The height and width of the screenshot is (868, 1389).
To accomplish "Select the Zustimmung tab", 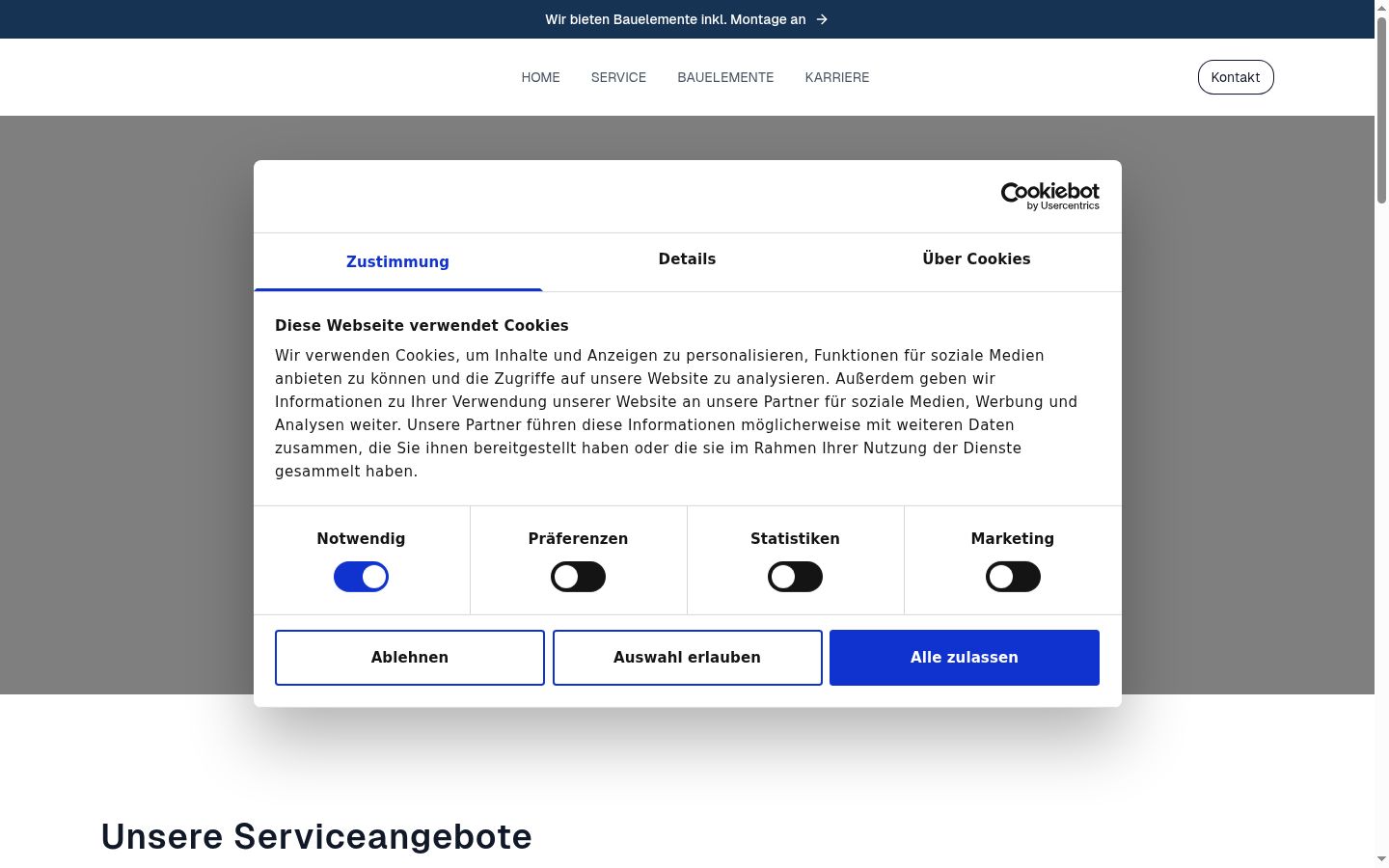I will (397, 261).
